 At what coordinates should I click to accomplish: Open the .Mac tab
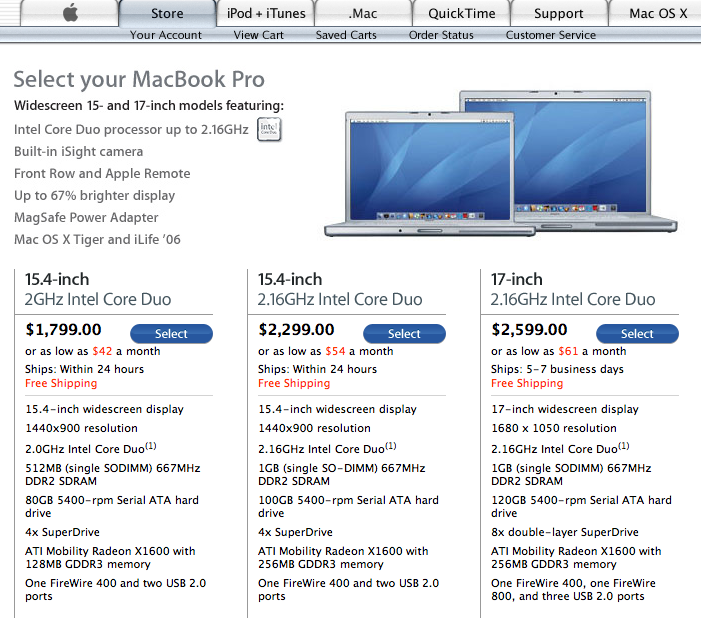coord(363,13)
